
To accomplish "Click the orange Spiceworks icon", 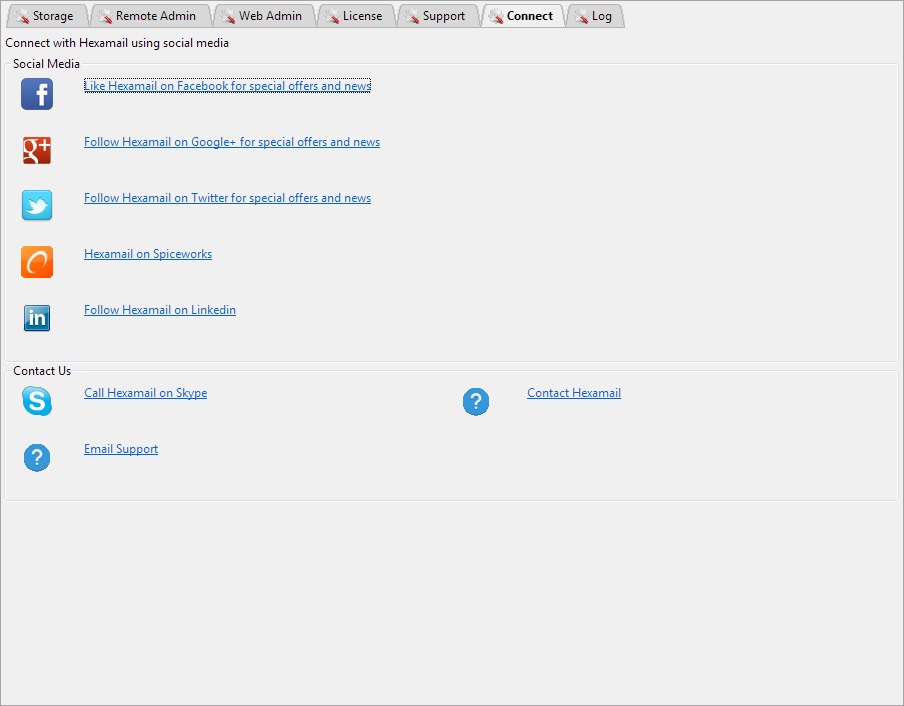I will tap(37, 262).
